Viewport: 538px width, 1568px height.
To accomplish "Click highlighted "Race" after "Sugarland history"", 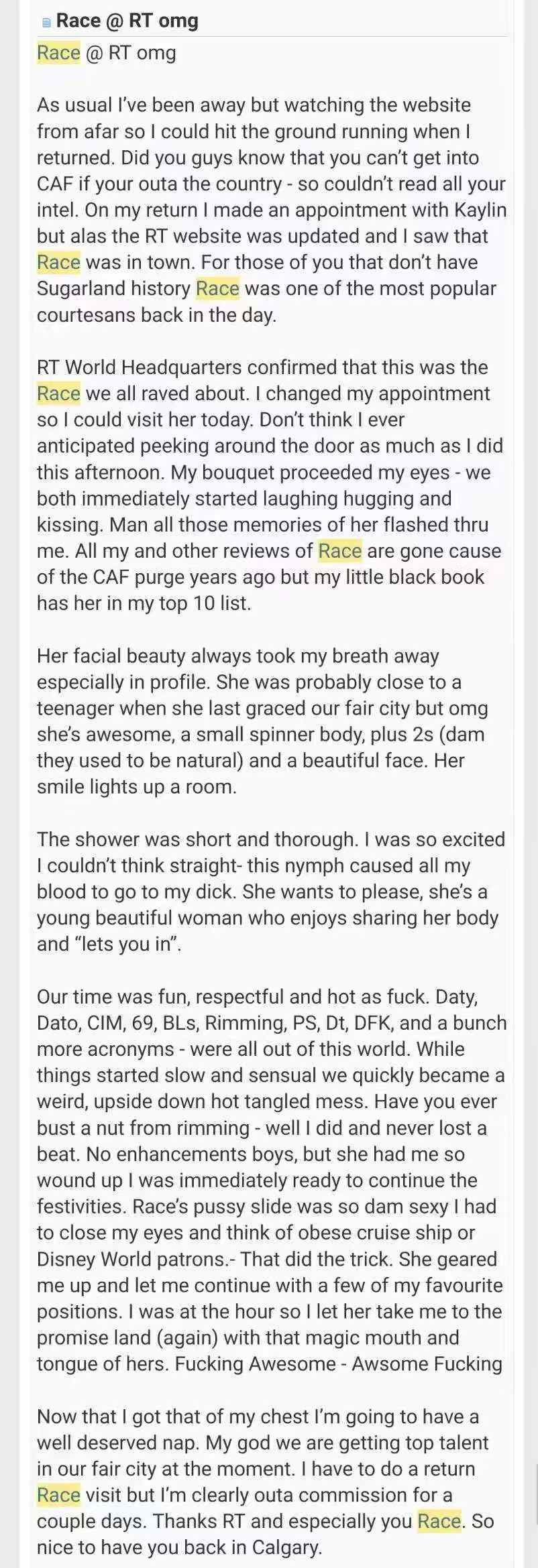I will [217, 288].
